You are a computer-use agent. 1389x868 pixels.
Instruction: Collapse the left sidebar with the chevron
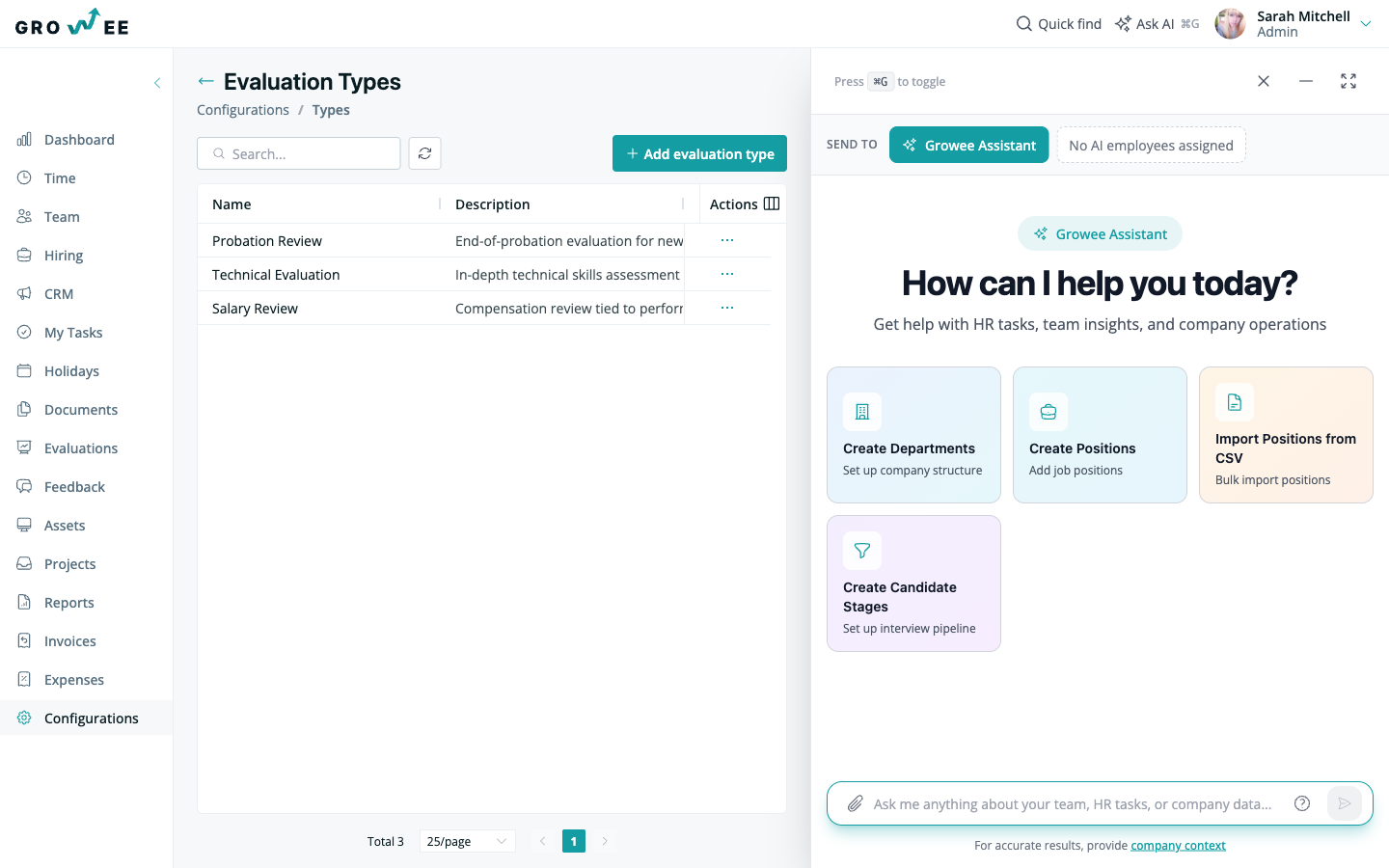point(157,83)
